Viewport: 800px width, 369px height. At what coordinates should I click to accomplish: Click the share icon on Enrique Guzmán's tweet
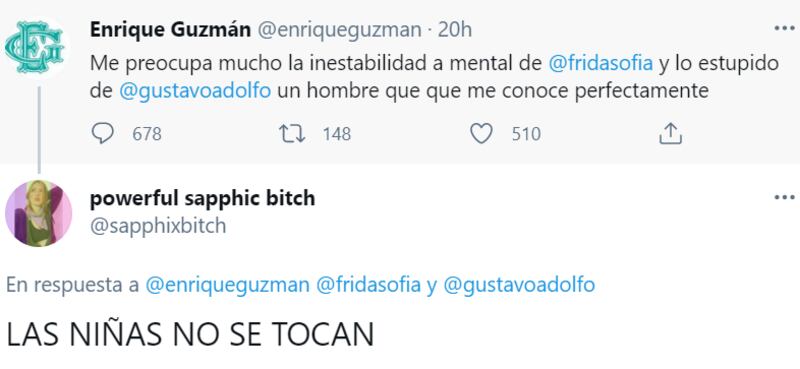tap(670, 134)
